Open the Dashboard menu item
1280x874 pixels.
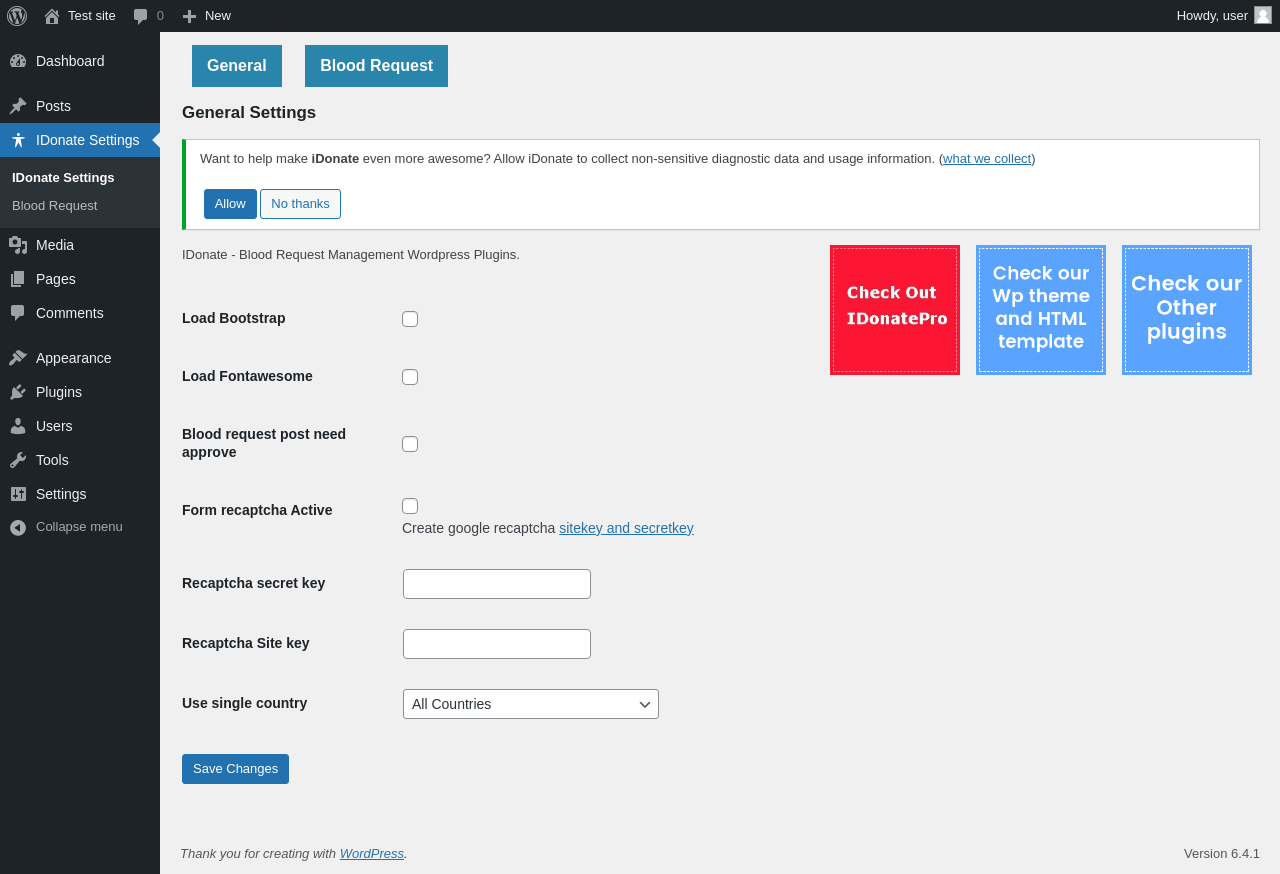tap(80, 61)
